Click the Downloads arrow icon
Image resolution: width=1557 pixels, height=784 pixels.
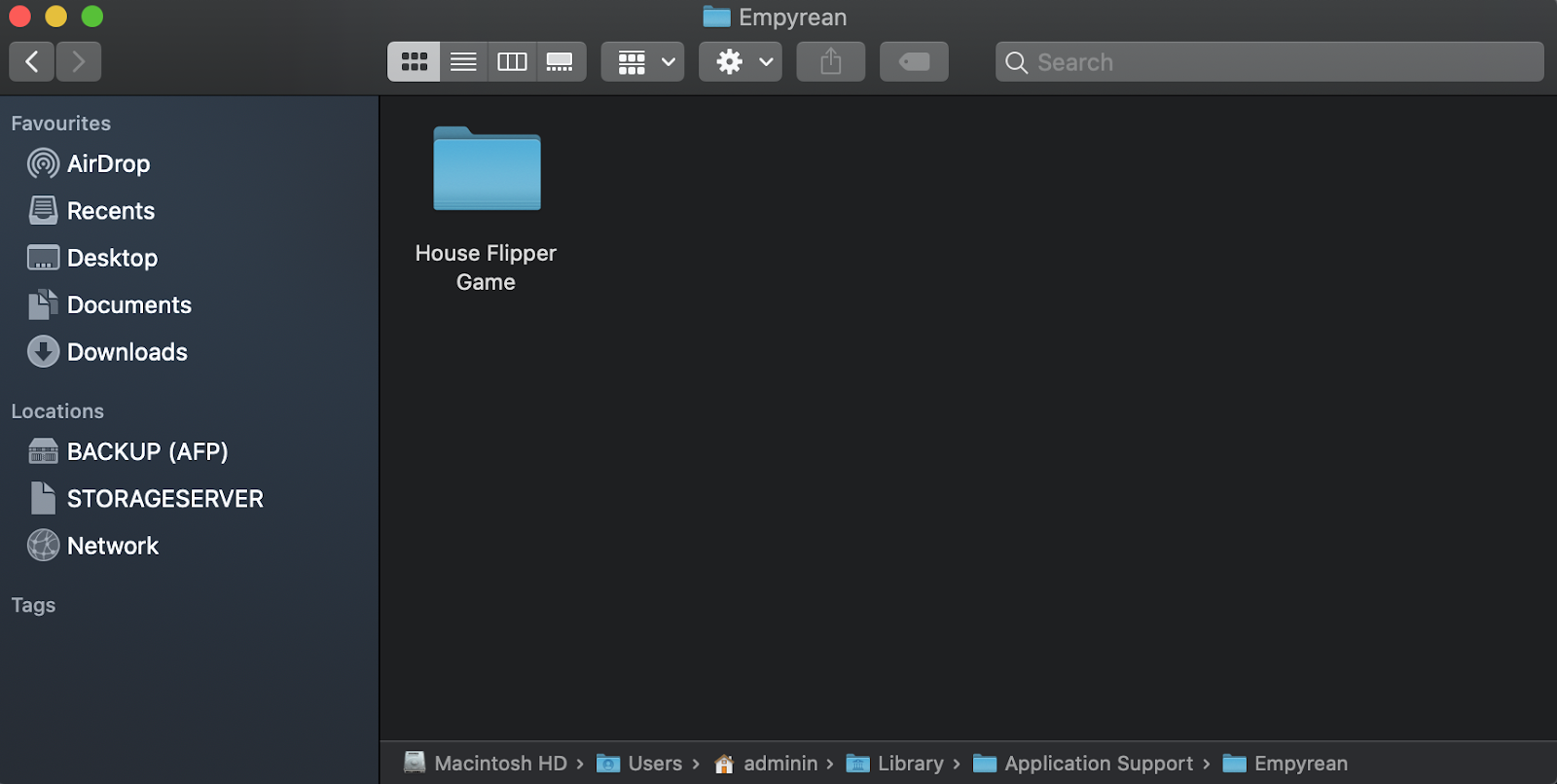(x=43, y=351)
